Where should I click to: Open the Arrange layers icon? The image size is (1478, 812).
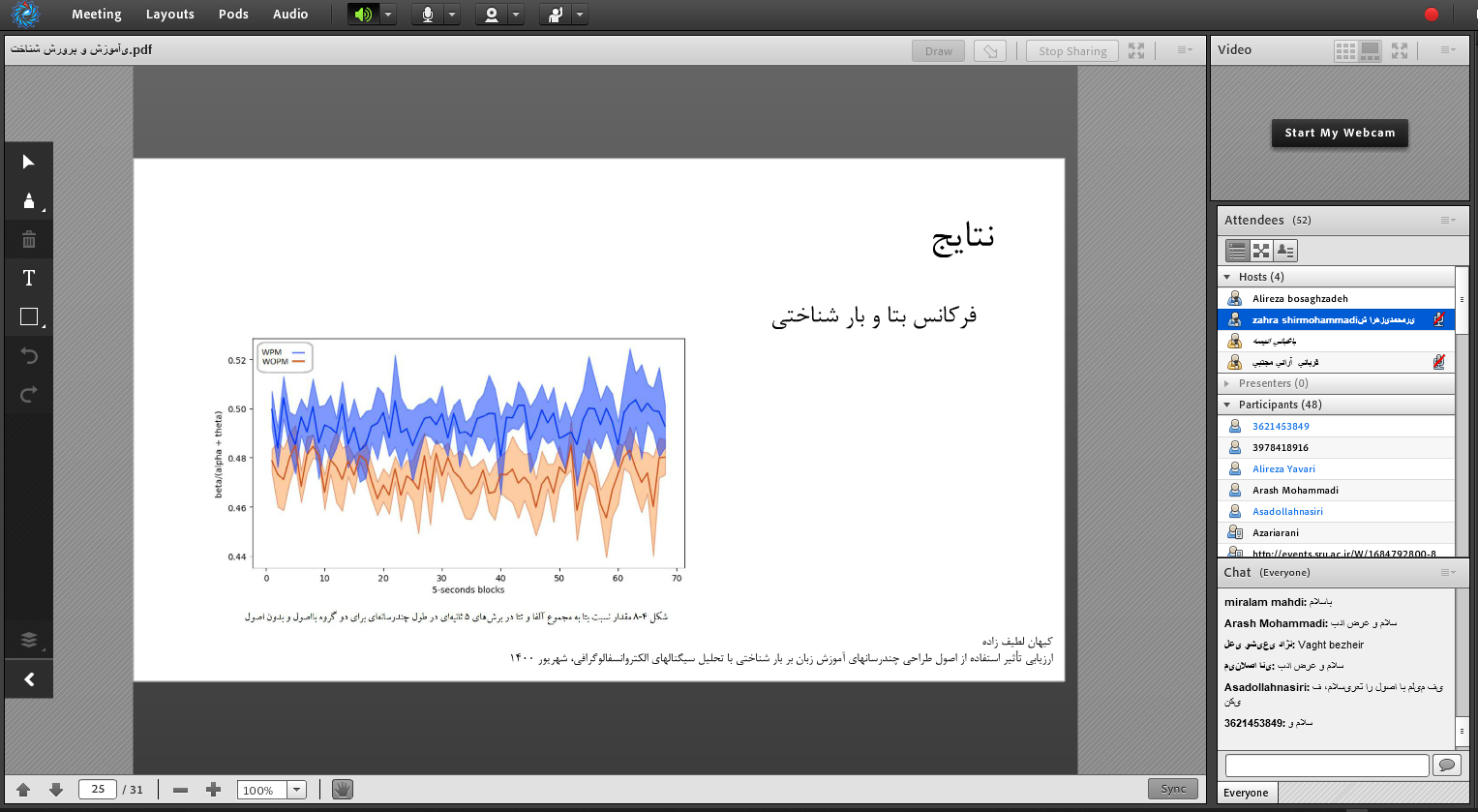tap(29, 640)
